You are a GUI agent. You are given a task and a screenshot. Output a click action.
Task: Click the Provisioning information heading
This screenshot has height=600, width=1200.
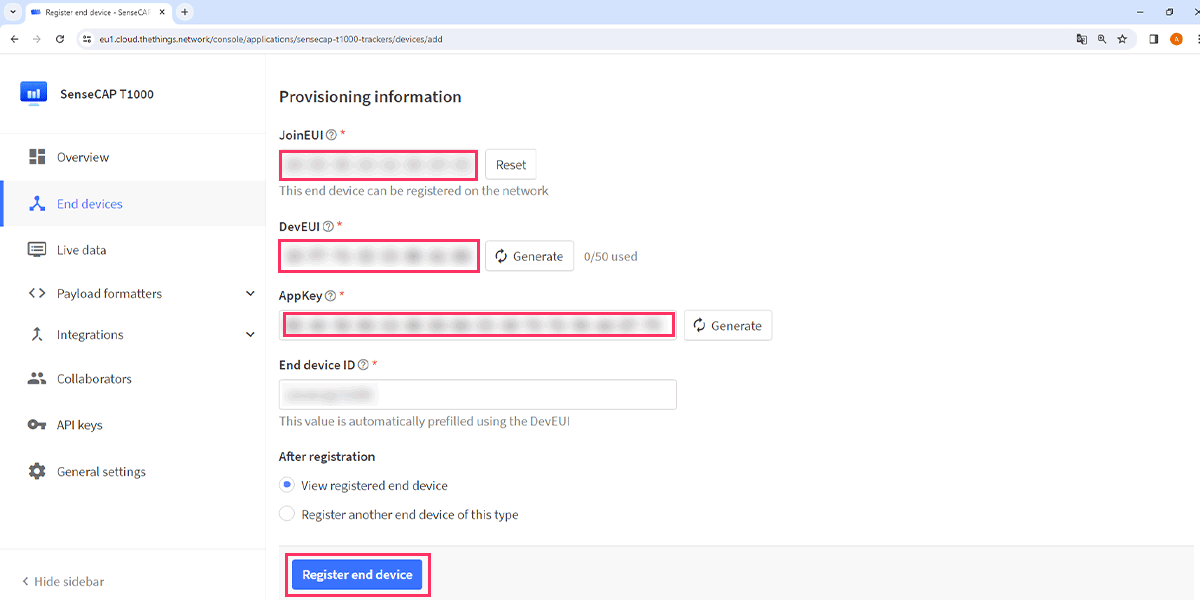pos(370,97)
